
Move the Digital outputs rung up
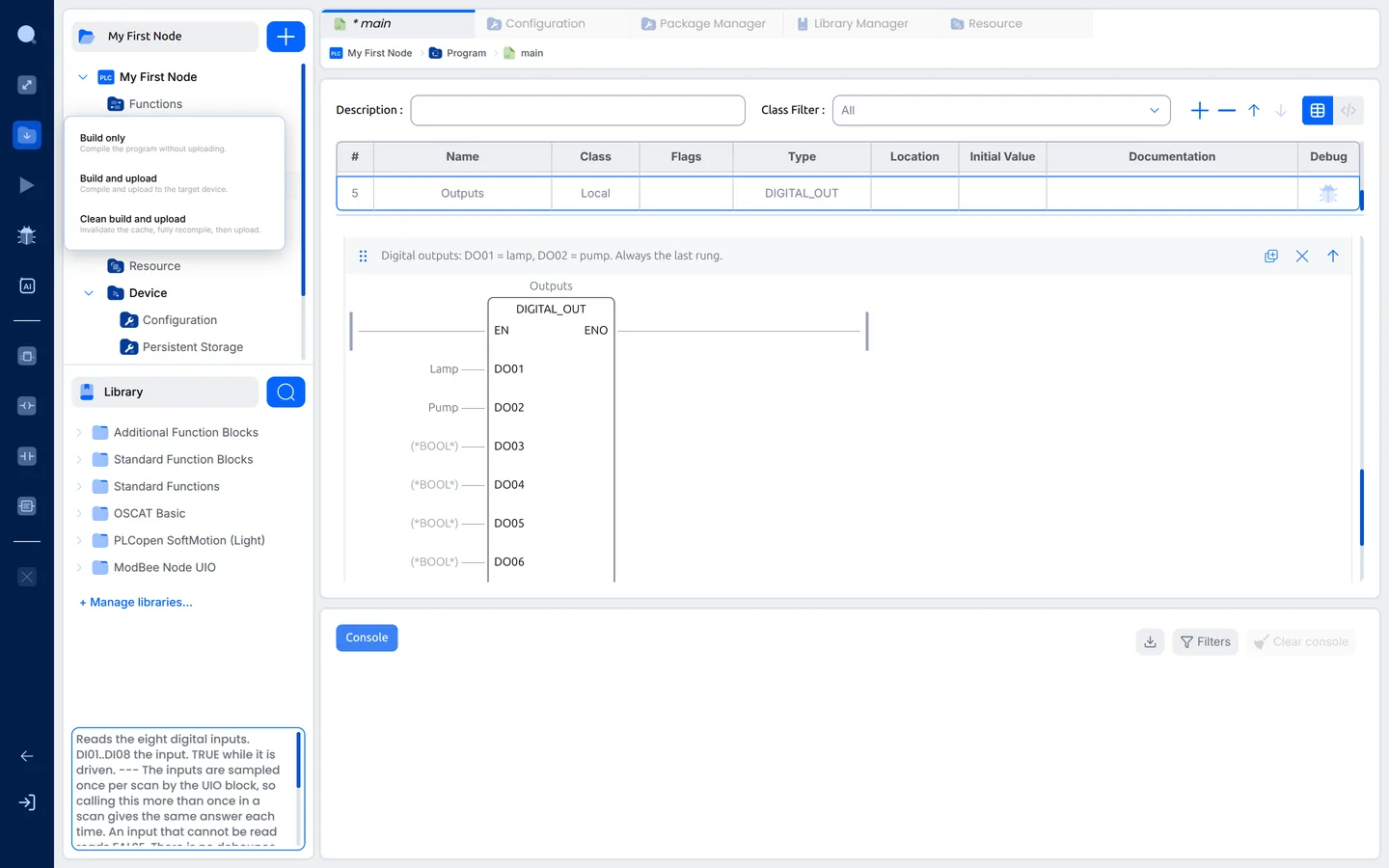[x=1333, y=256]
